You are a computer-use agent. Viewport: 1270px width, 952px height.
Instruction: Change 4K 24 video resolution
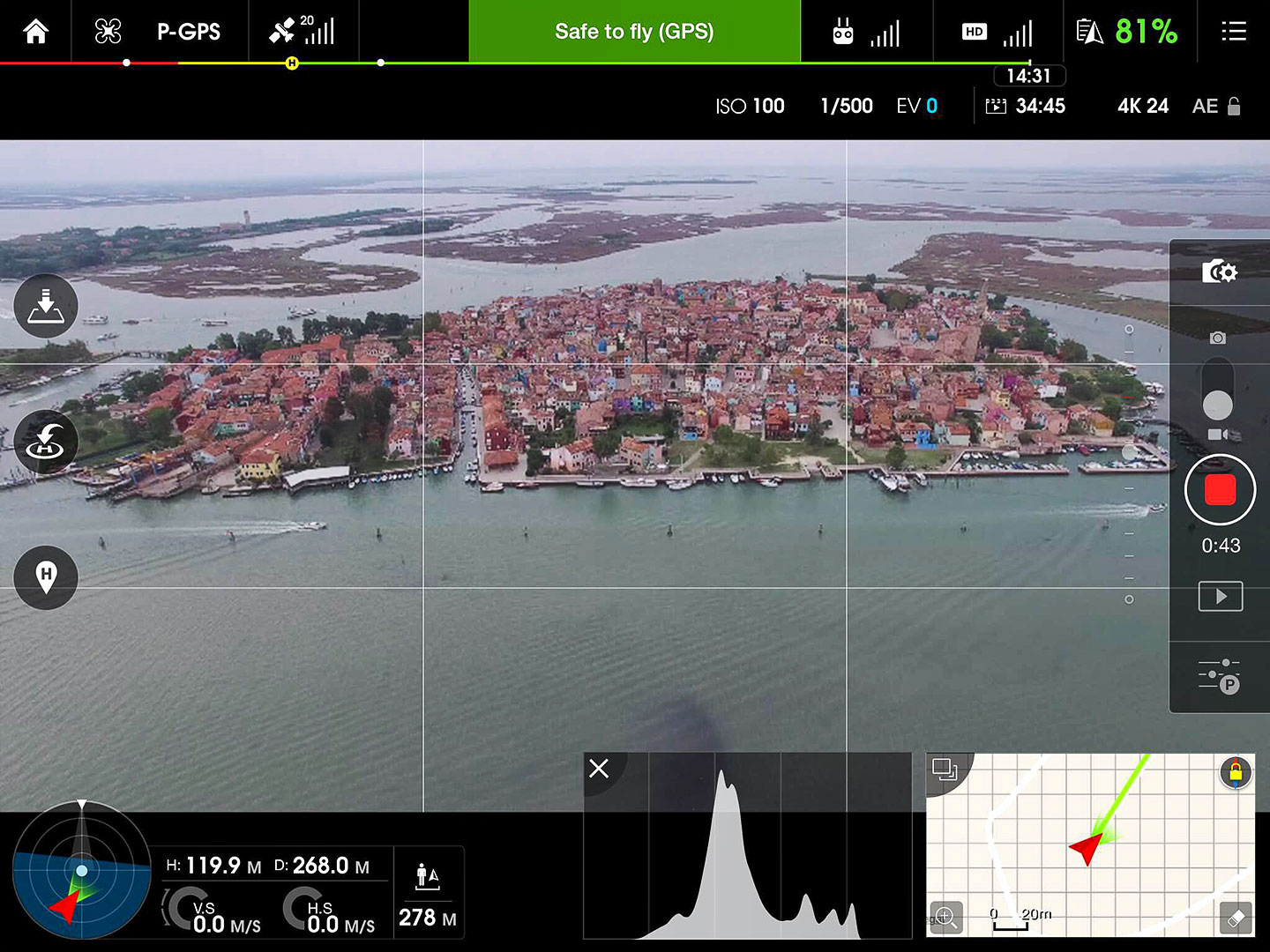[1143, 106]
